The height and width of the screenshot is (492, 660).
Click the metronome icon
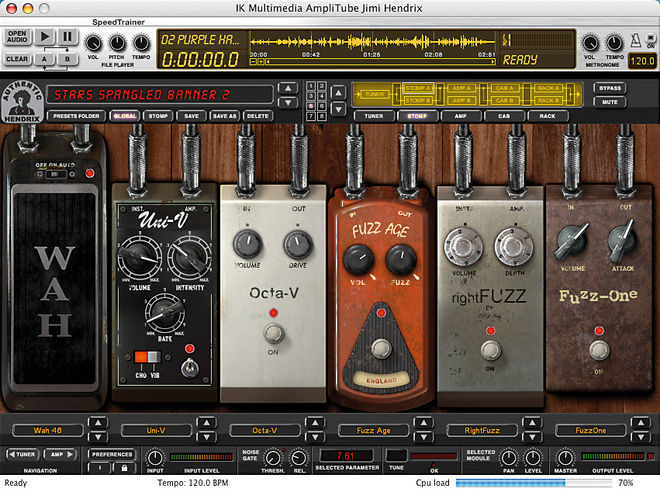[636, 41]
